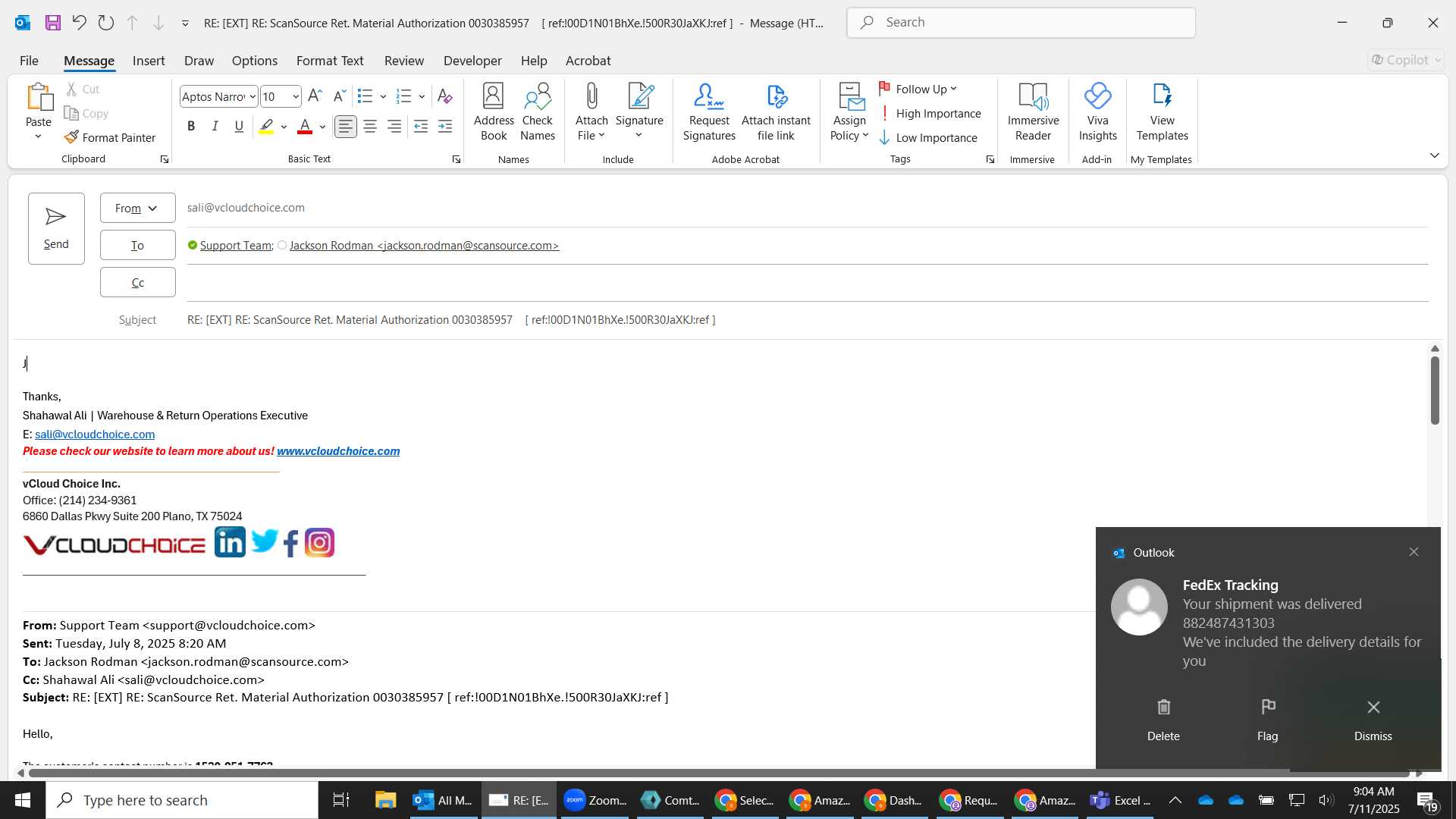Switch to the Review tab

coord(403,61)
